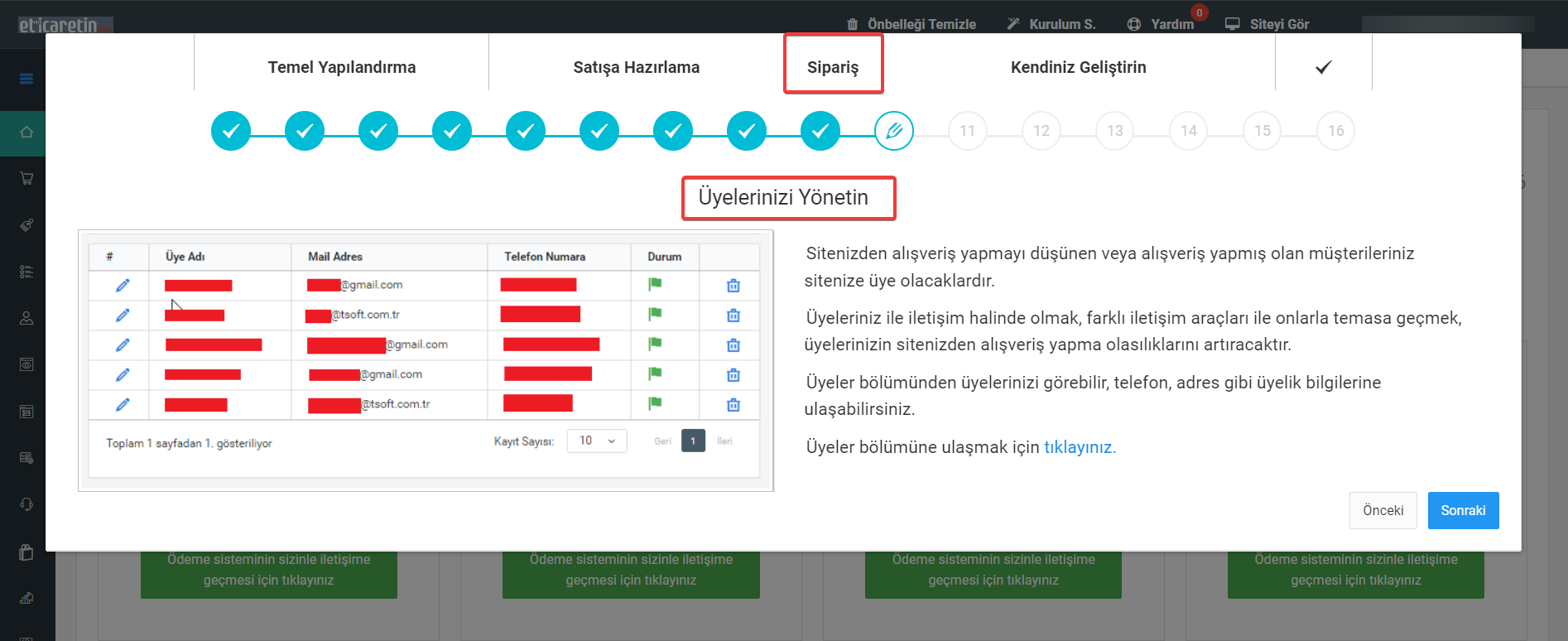Image resolution: width=1568 pixels, height=641 pixels.
Task: Click the lifebuoy icon beside Yardım
Action: (x=1134, y=24)
